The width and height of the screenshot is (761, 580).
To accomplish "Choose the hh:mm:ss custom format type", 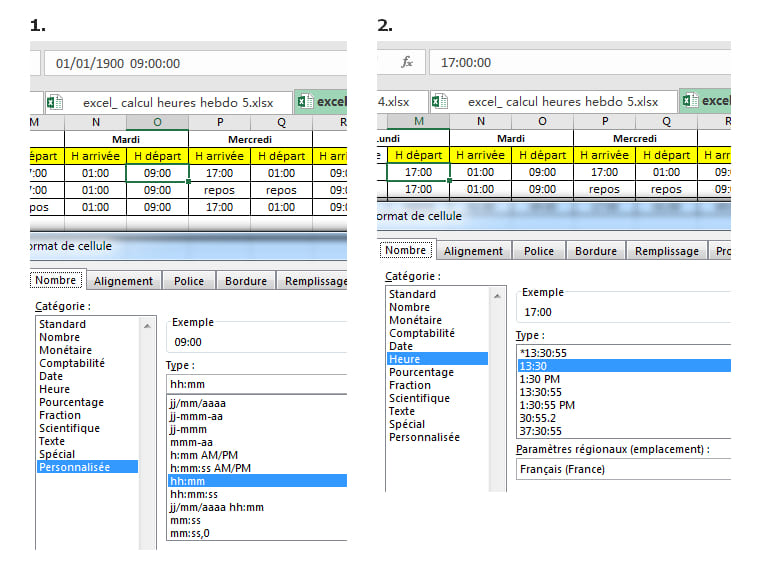I will 194,494.
